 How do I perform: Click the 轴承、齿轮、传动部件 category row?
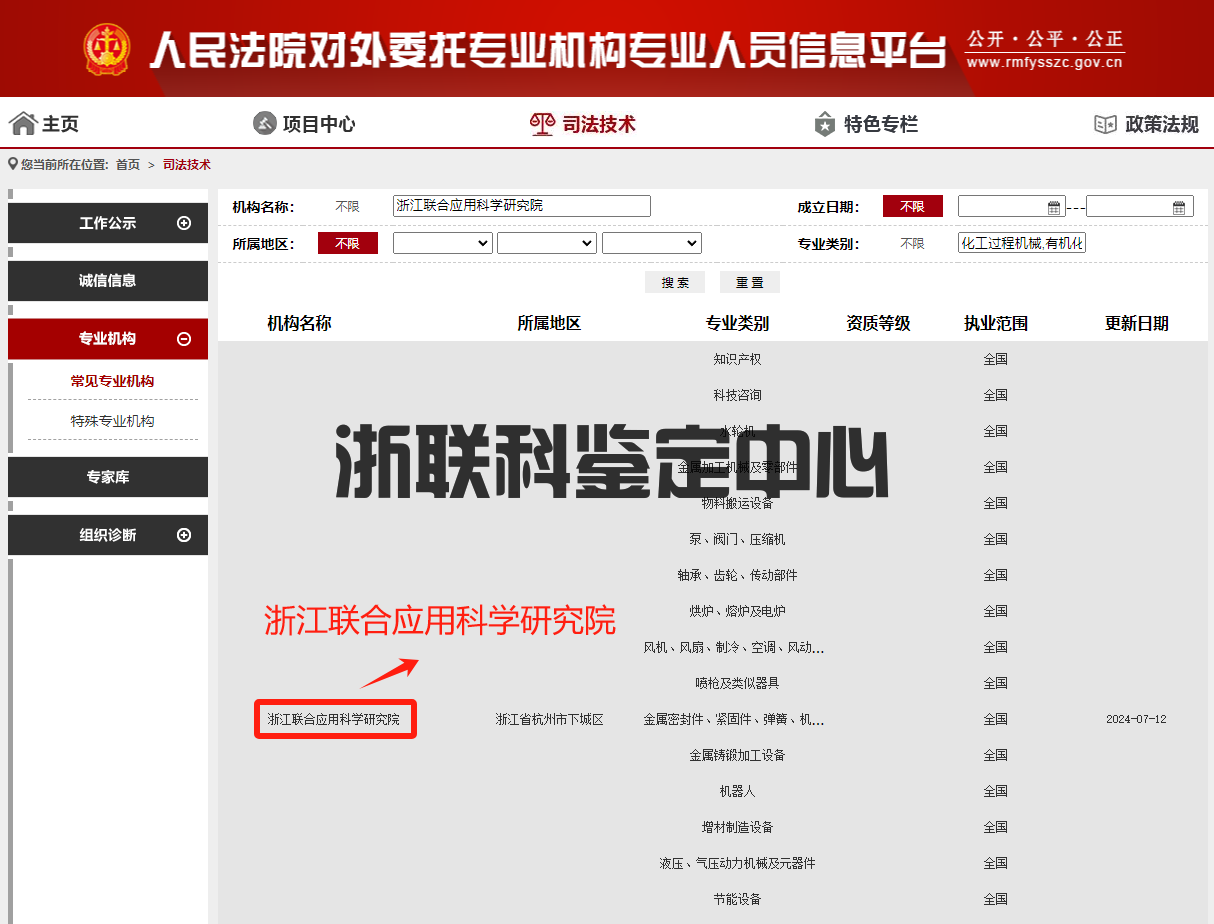[738, 575]
